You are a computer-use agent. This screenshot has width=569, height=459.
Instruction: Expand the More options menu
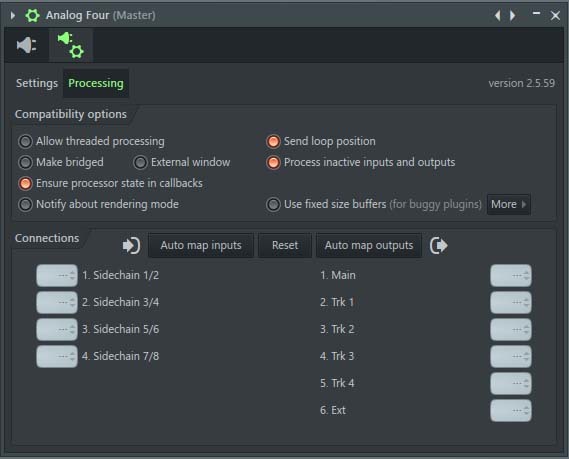508,204
